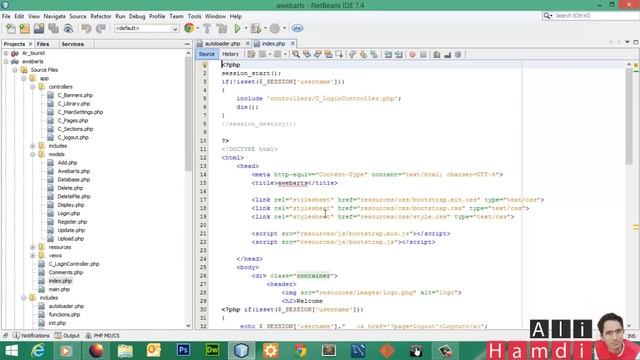This screenshot has height=360, width=640.
Task: Collapse the controllers folder
Action: [33, 87]
